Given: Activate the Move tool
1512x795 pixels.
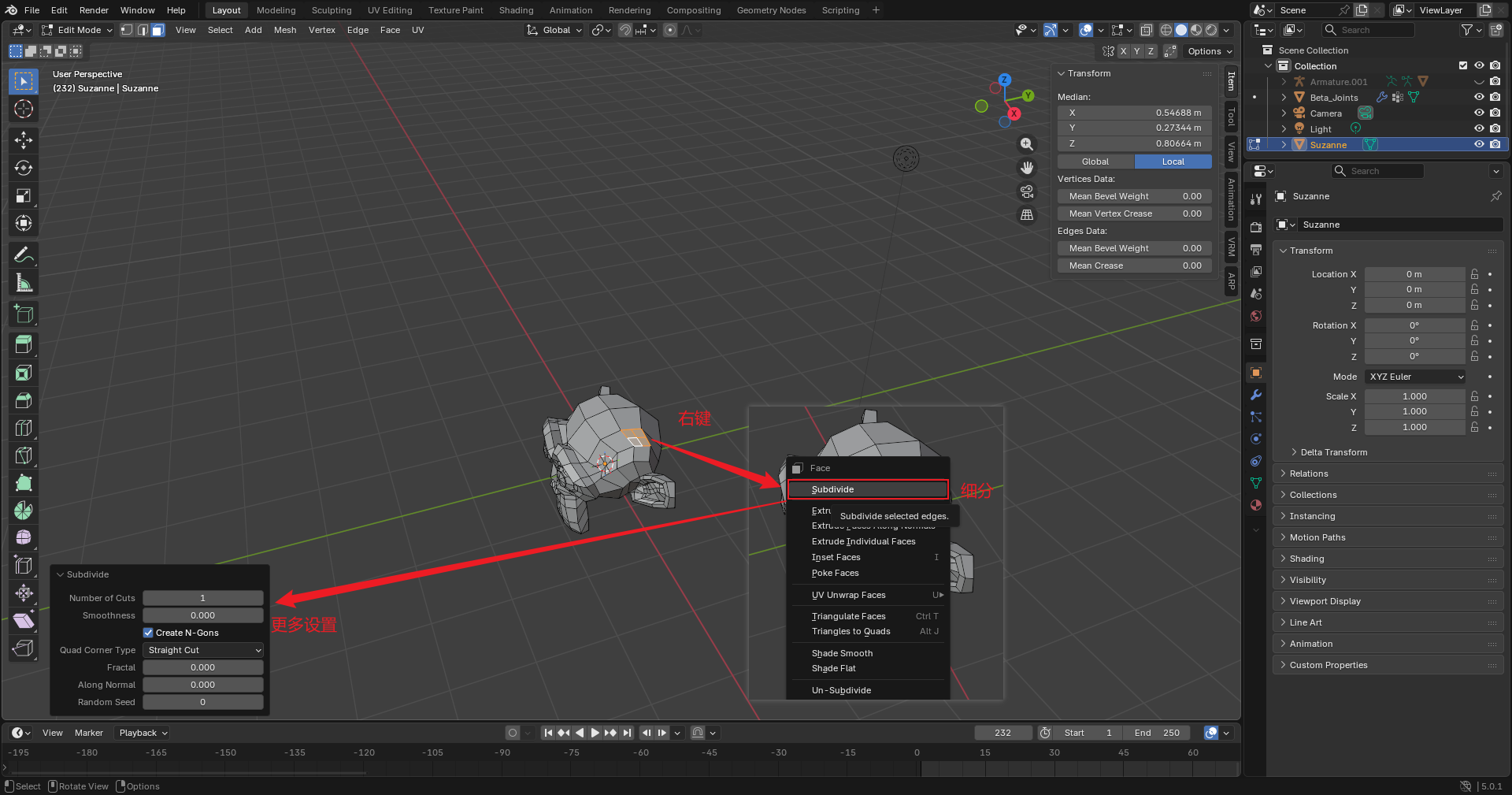Looking at the screenshot, I should (24, 140).
